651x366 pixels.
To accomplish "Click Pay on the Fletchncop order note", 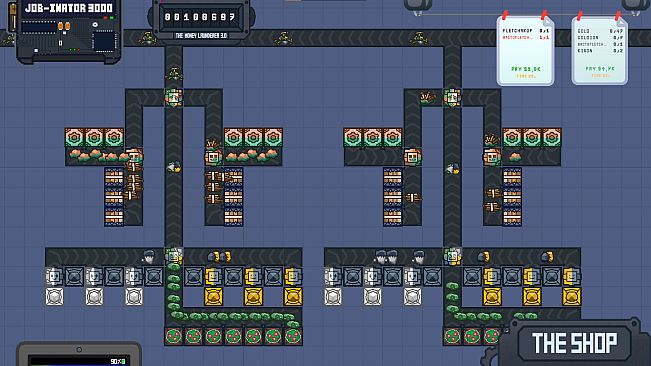I will [526, 69].
